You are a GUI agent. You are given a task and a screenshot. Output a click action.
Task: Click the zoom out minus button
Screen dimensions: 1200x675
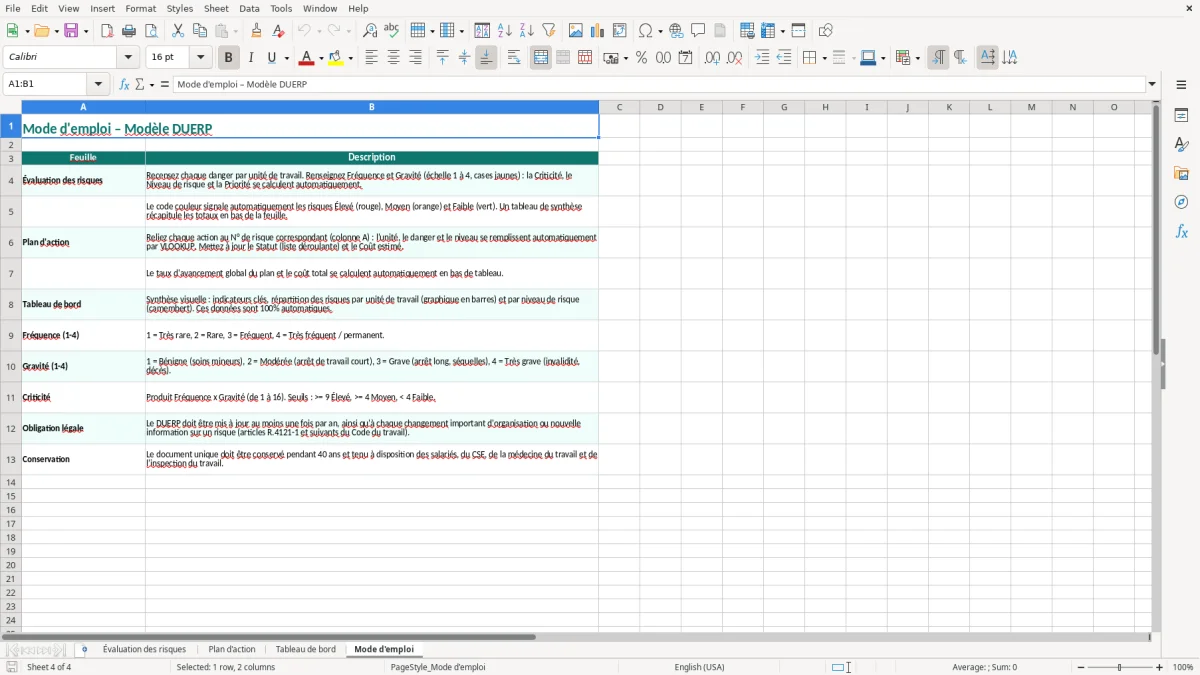pos(1080,667)
